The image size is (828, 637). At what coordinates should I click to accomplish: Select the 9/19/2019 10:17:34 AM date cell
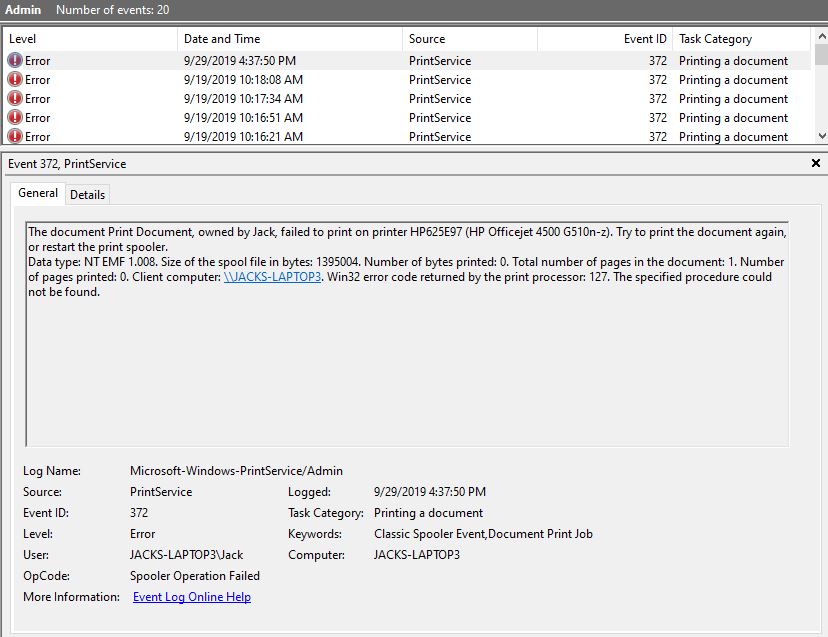pyautogui.click(x=243, y=99)
